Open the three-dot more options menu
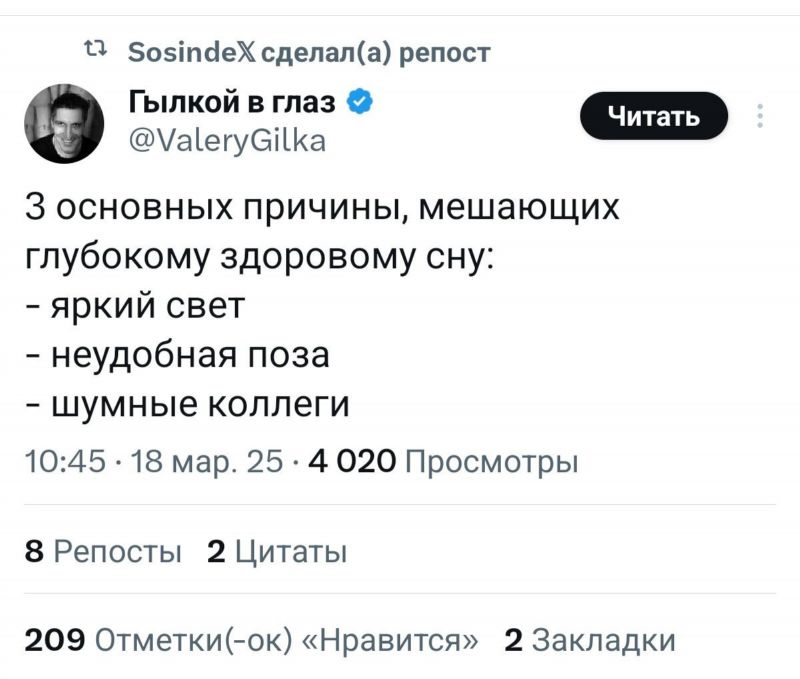This screenshot has height=679, width=800. [760, 116]
